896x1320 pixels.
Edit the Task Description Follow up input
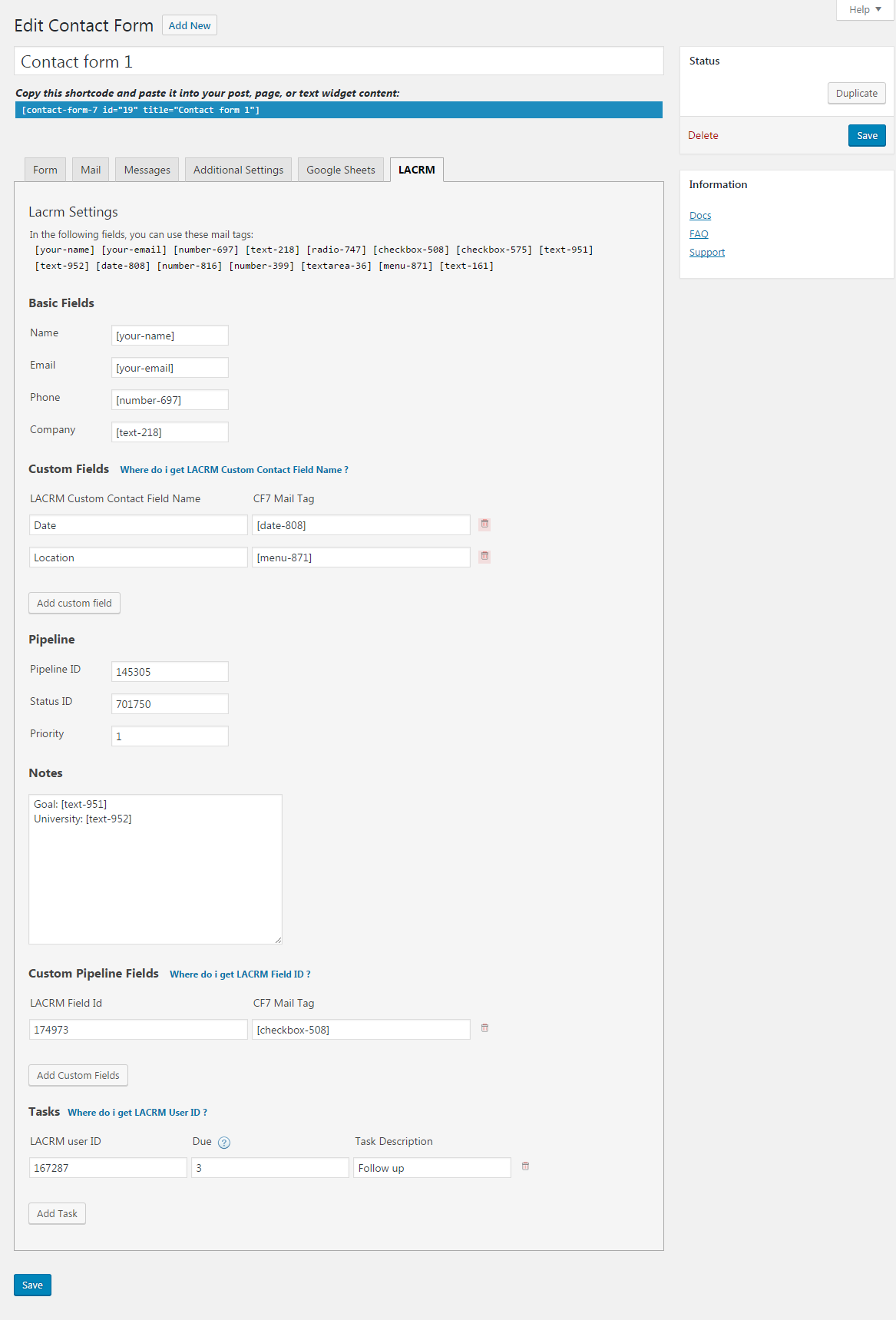point(432,1168)
